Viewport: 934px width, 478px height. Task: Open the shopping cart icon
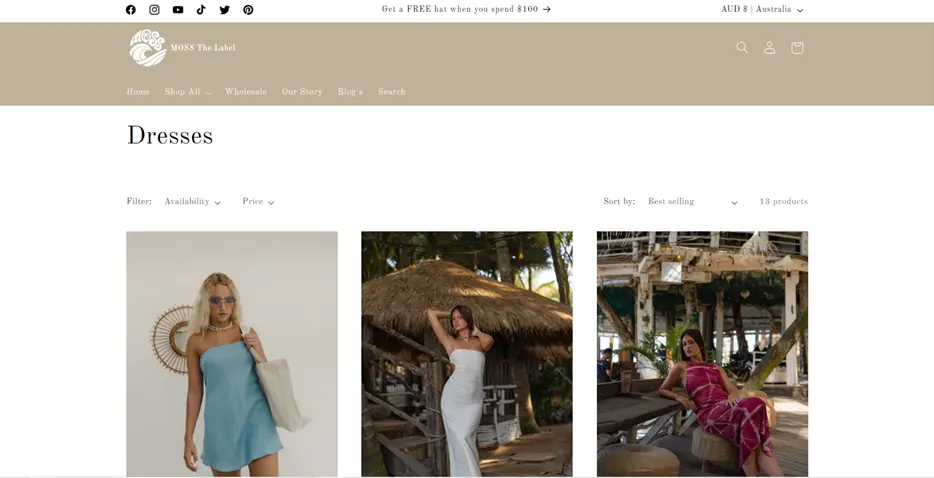[x=797, y=48]
